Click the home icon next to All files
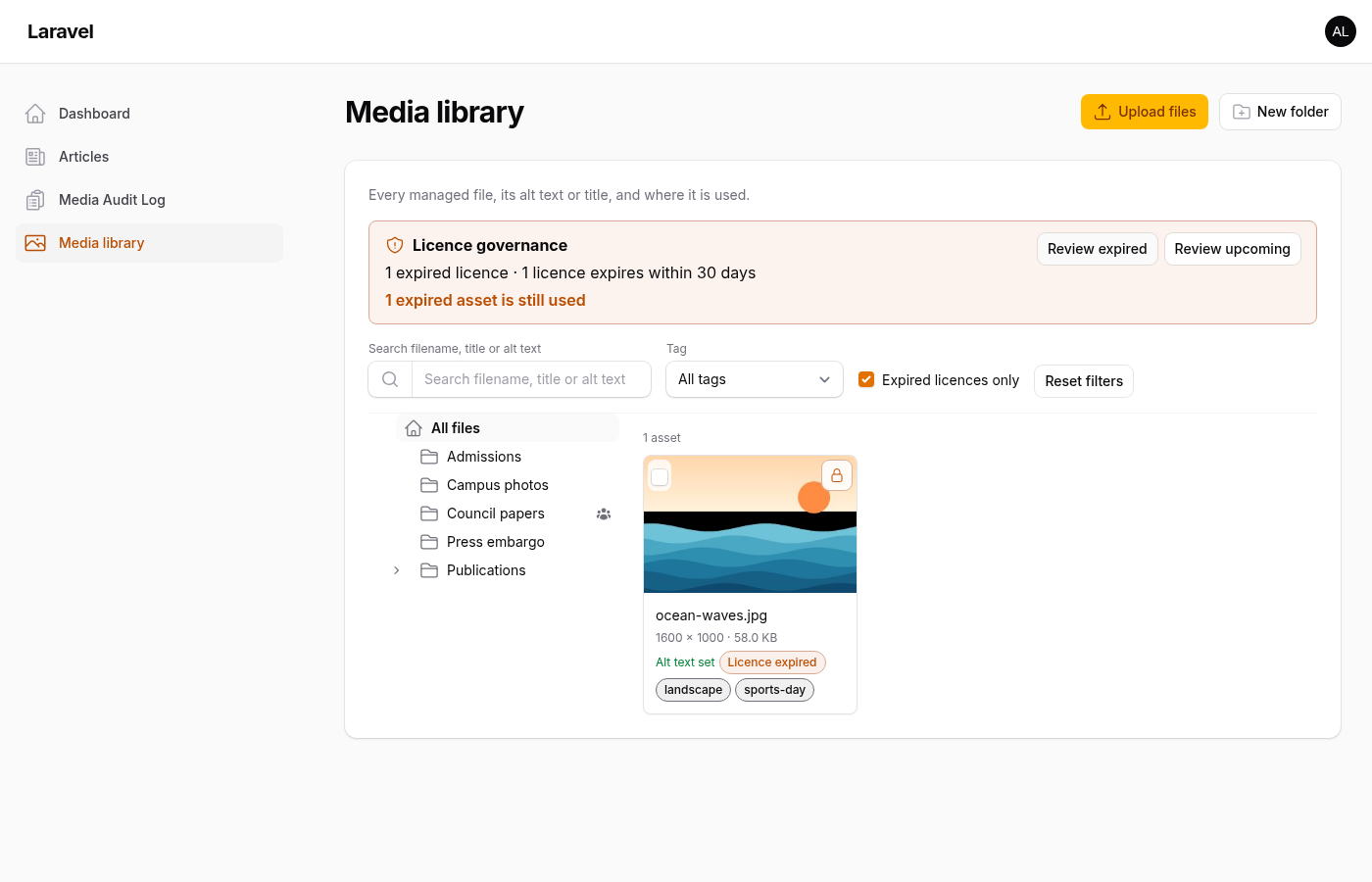 click(414, 428)
